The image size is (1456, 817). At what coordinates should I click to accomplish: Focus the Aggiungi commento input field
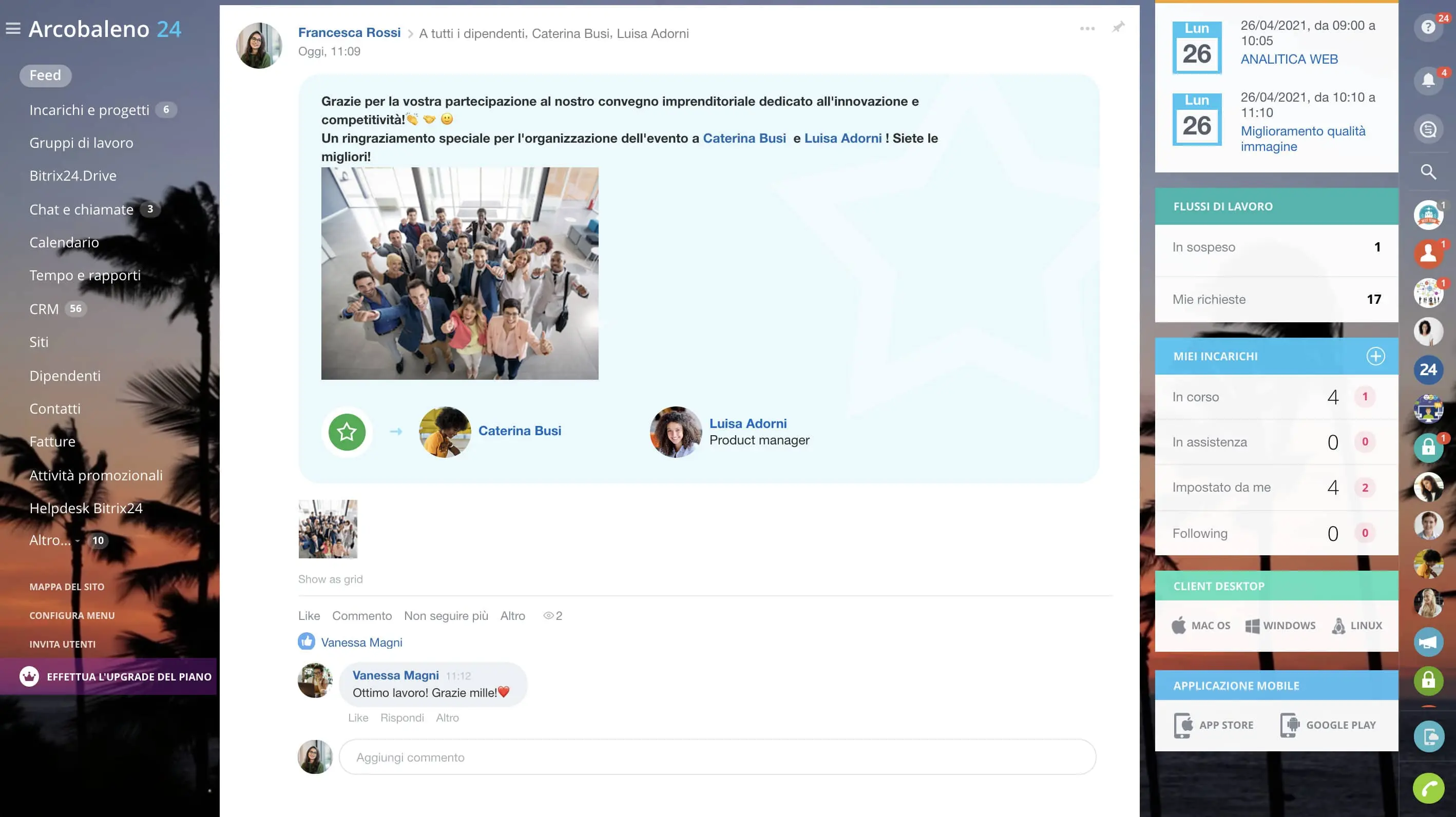point(717,757)
